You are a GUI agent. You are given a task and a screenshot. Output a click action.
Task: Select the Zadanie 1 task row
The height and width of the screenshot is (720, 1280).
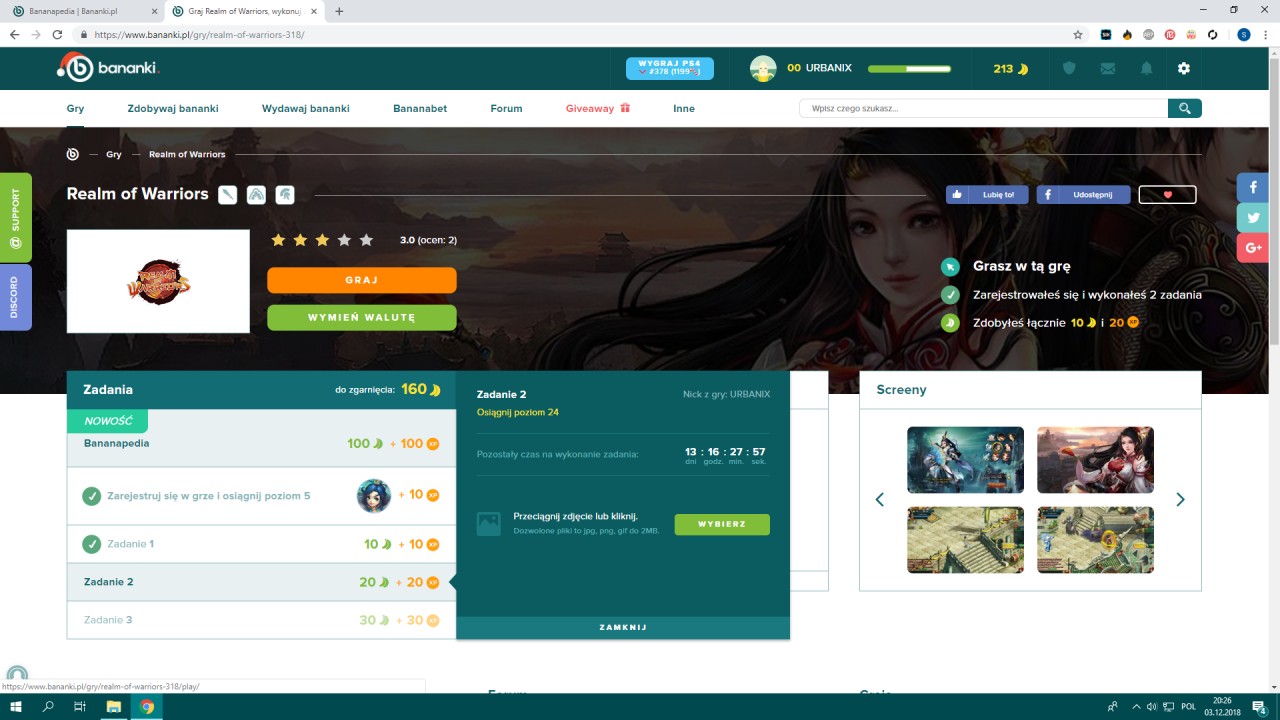pos(261,544)
